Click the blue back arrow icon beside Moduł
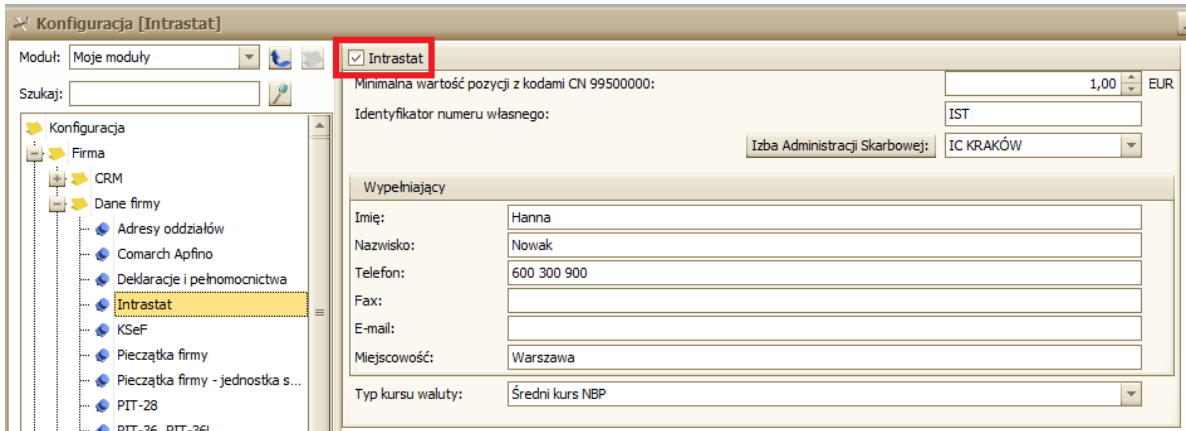The image size is (1186, 431). (281, 59)
